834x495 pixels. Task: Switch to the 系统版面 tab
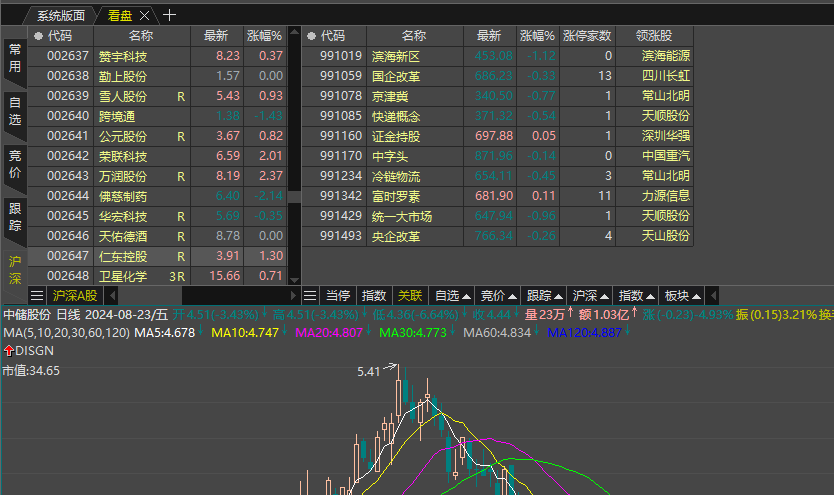tap(61, 15)
